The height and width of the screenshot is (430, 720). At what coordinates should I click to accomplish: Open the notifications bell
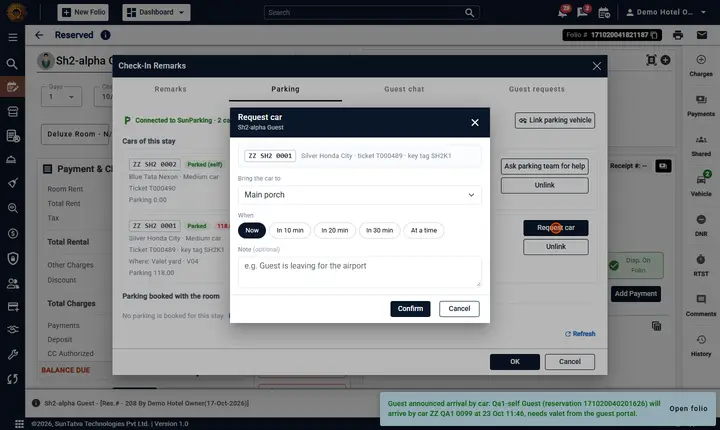pyautogui.click(x=562, y=12)
